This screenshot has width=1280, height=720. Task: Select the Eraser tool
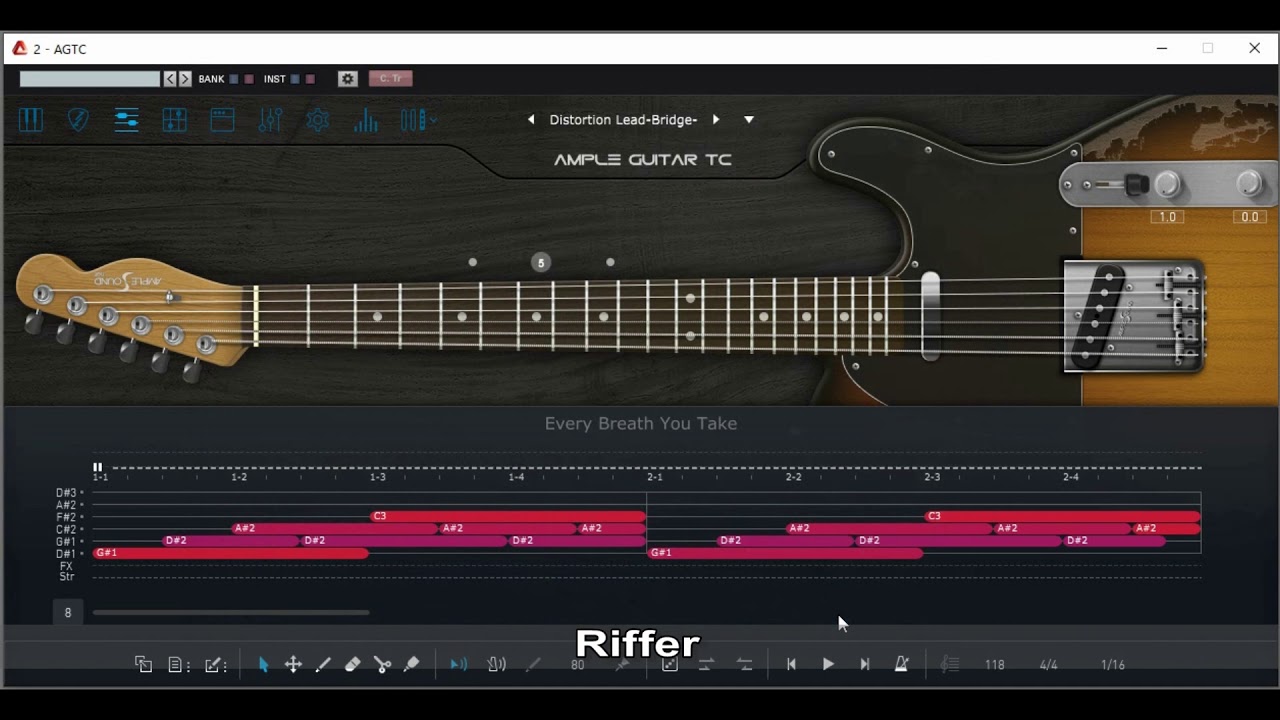point(352,665)
